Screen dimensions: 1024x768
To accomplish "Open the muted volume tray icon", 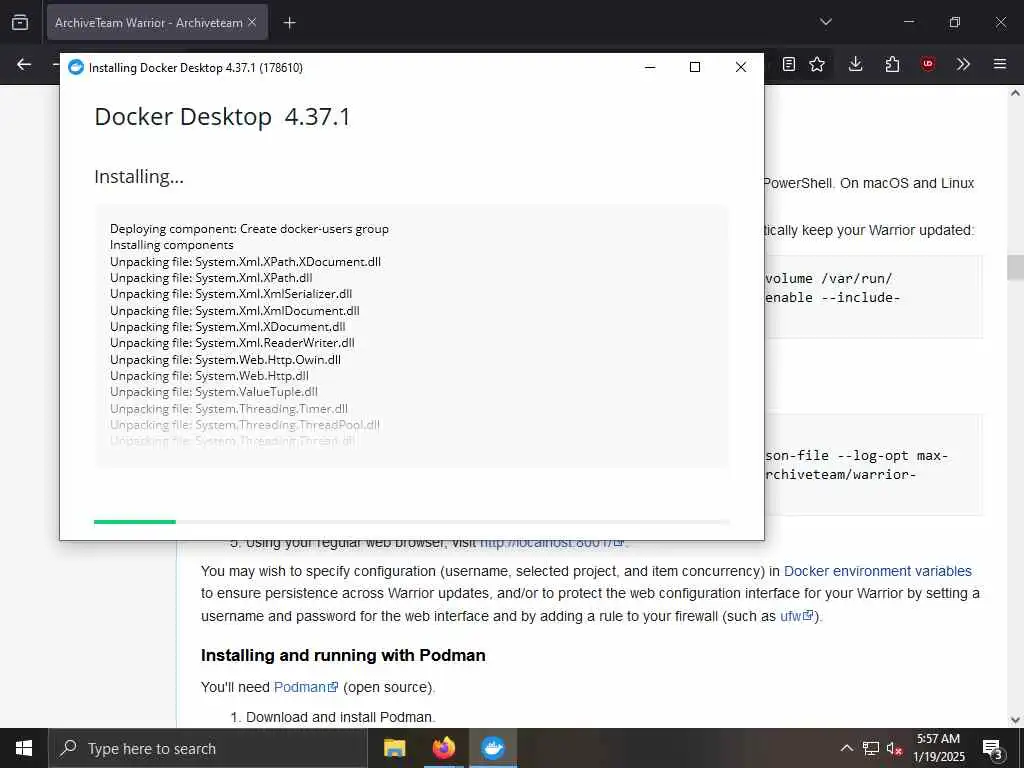I will [x=894, y=748].
